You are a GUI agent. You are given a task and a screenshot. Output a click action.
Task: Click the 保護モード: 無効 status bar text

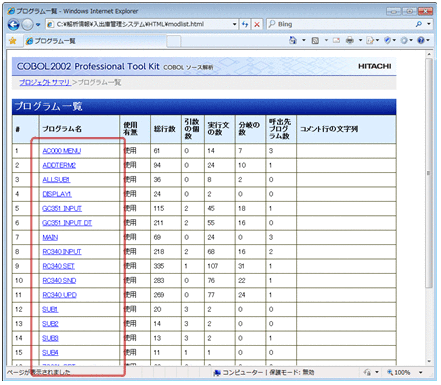pos(292,372)
